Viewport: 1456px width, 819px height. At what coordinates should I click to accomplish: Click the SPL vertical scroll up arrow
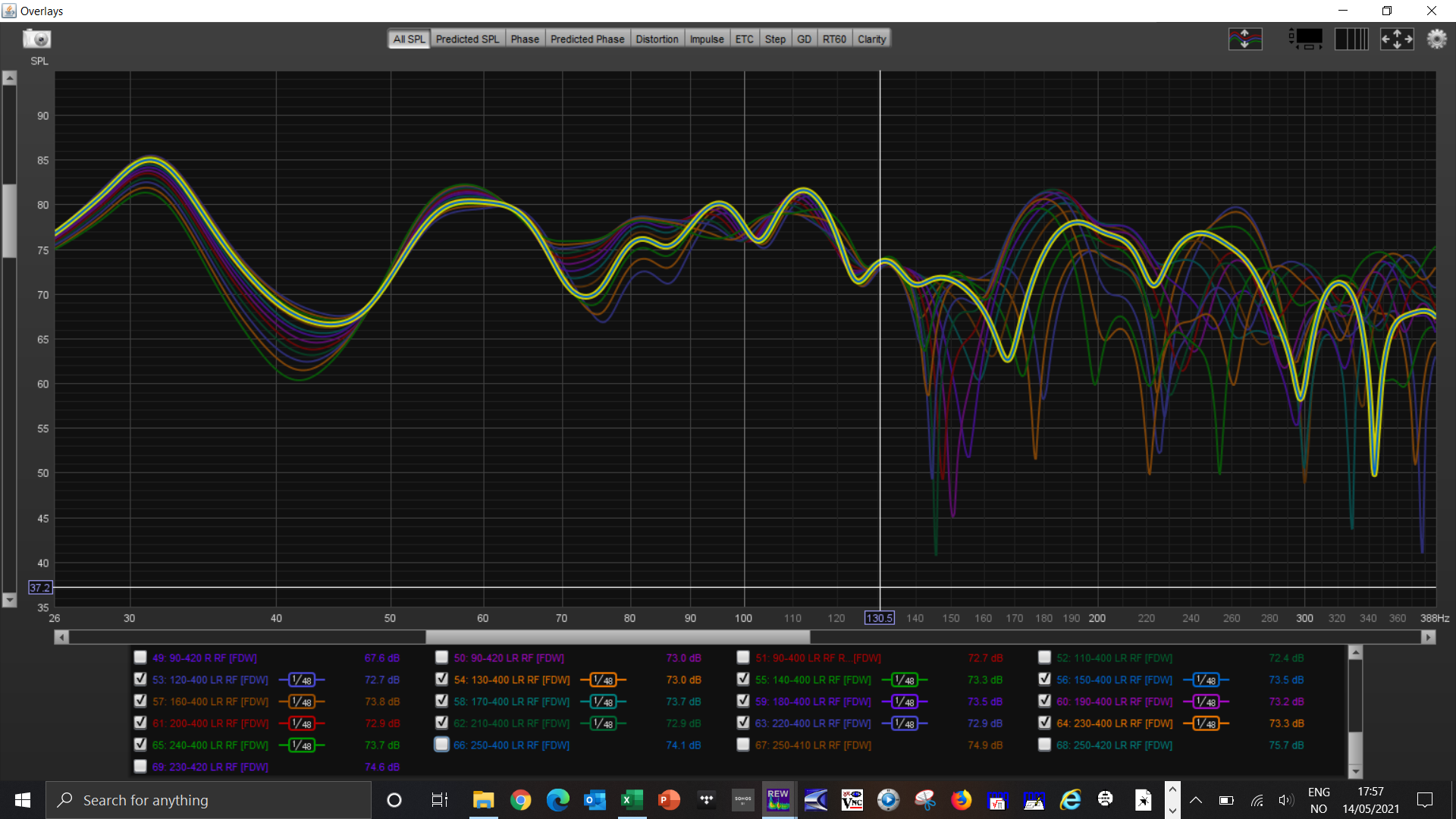click(9, 78)
